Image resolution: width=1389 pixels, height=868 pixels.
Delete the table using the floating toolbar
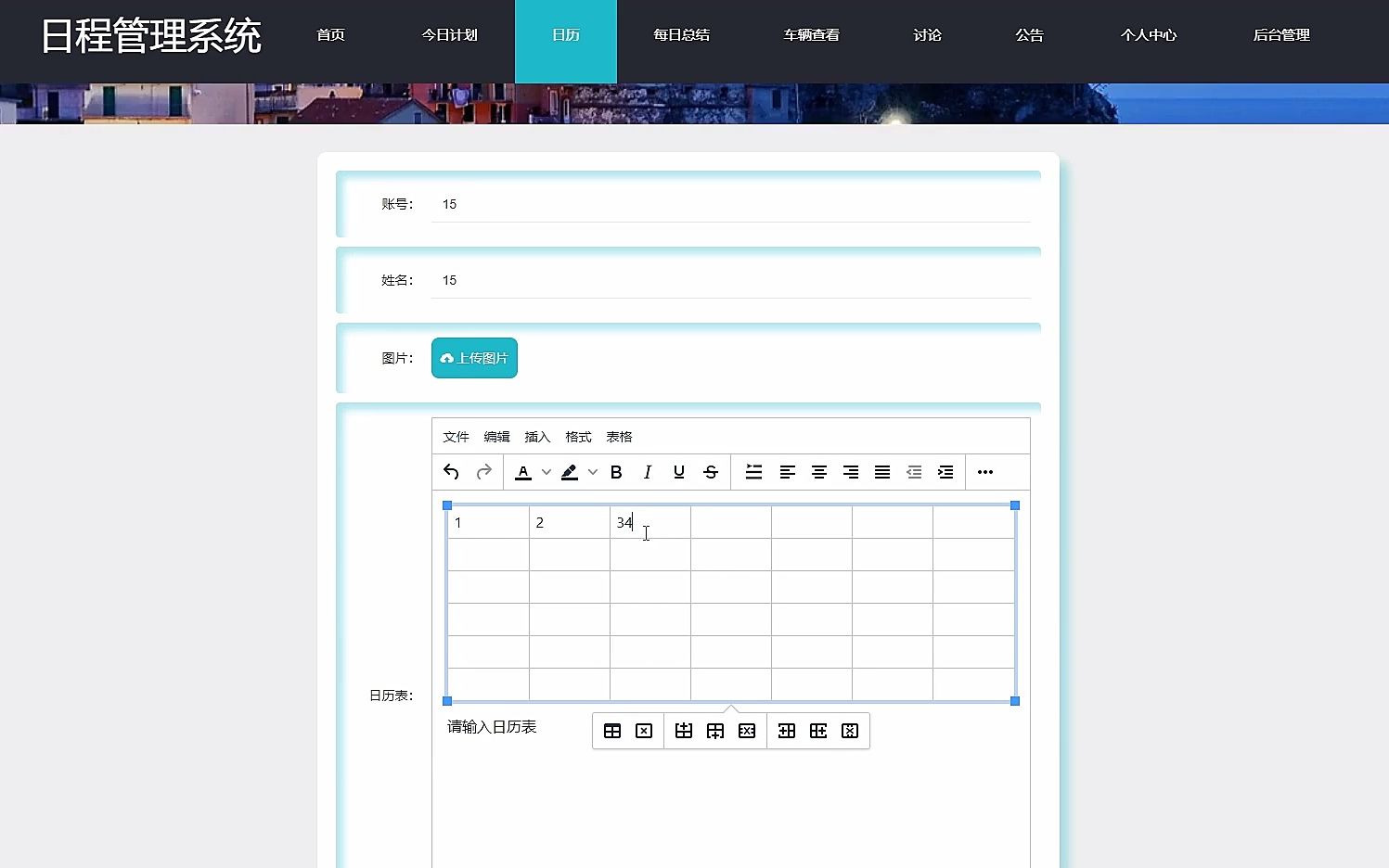(644, 731)
